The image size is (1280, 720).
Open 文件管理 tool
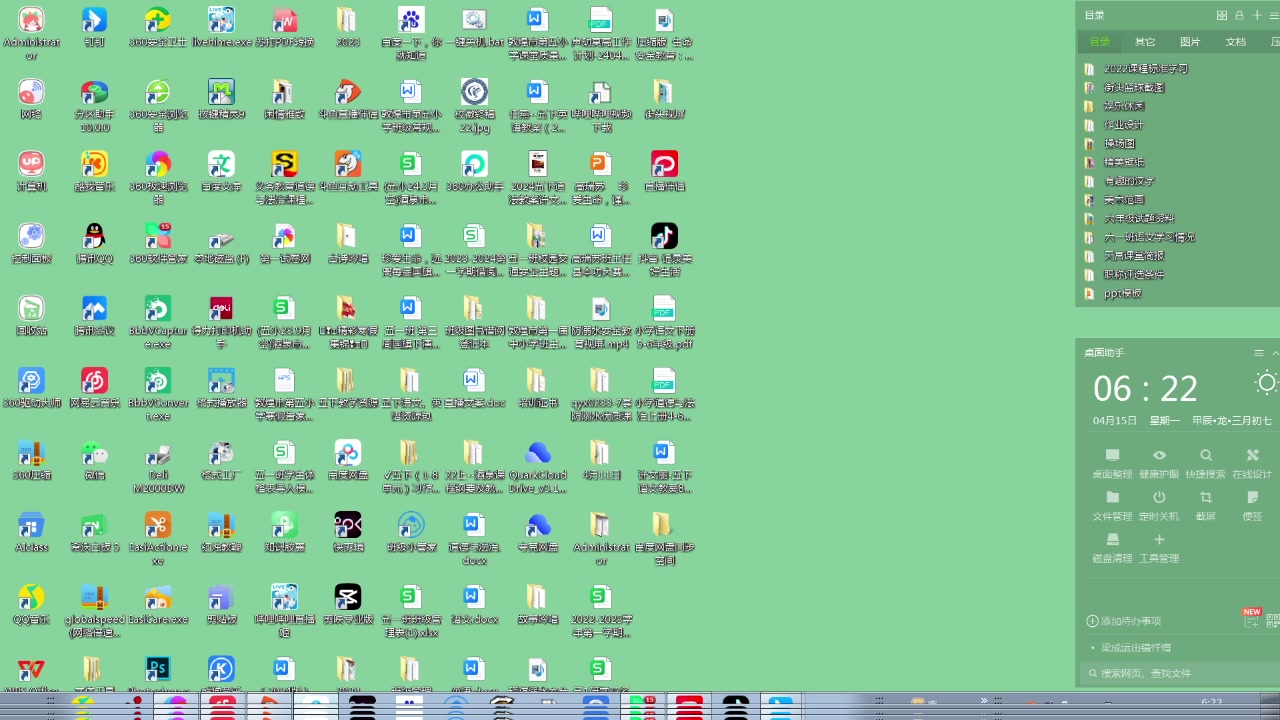pos(1112,505)
